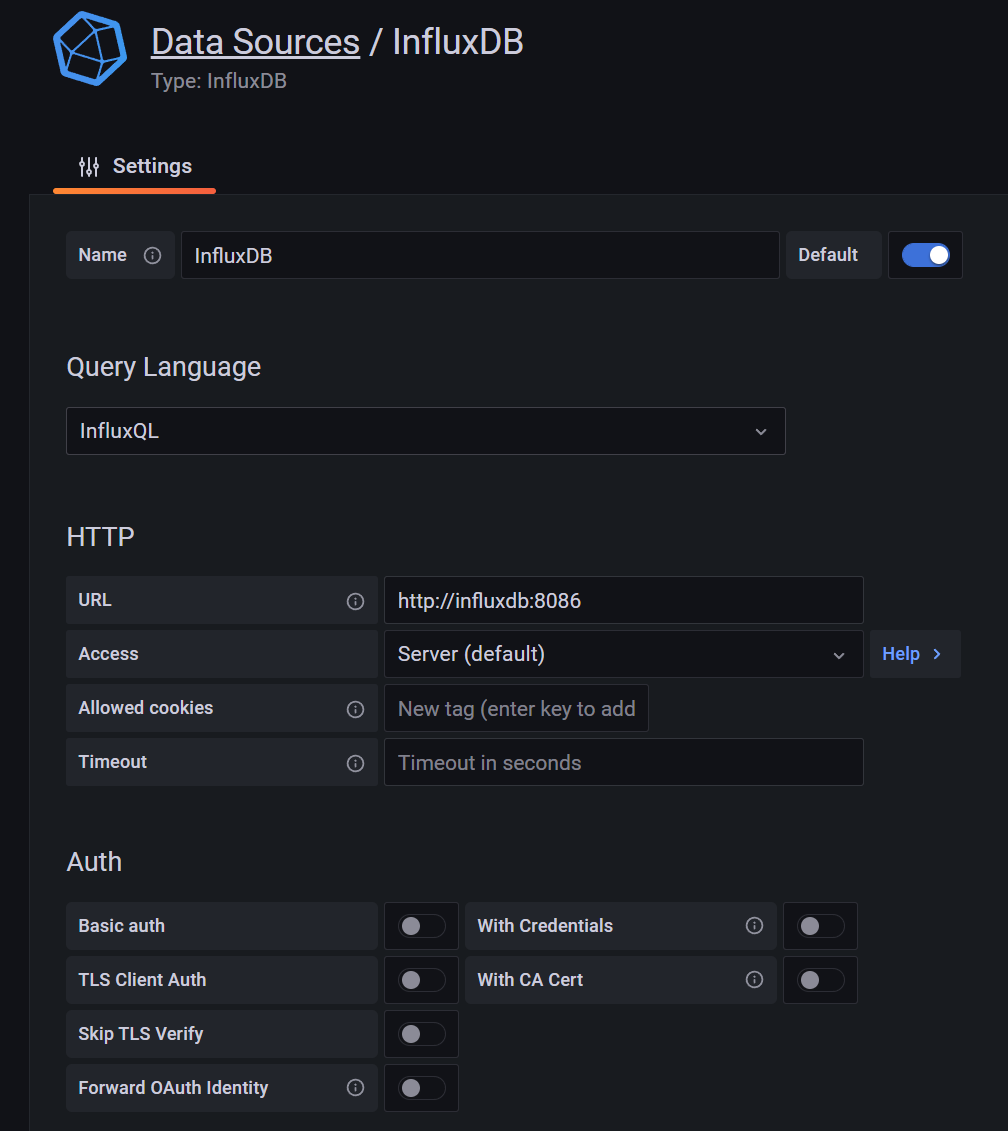1008x1131 pixels.
Task: Show info tooltip for Forward OAuth Identity
Action: click(x=355, y=1088)
